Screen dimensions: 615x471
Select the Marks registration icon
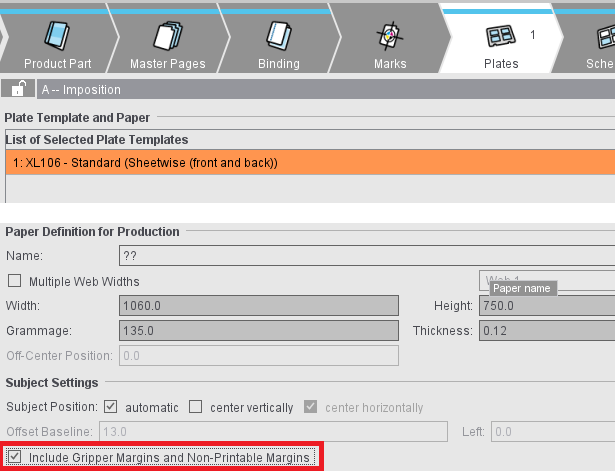pyautogui.click(x=390, y=36)
